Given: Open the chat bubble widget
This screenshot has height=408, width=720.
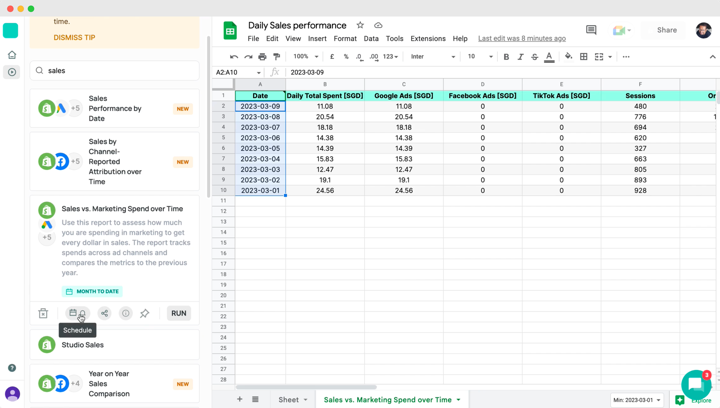Looking at the screenshot, I should point(696,385).
